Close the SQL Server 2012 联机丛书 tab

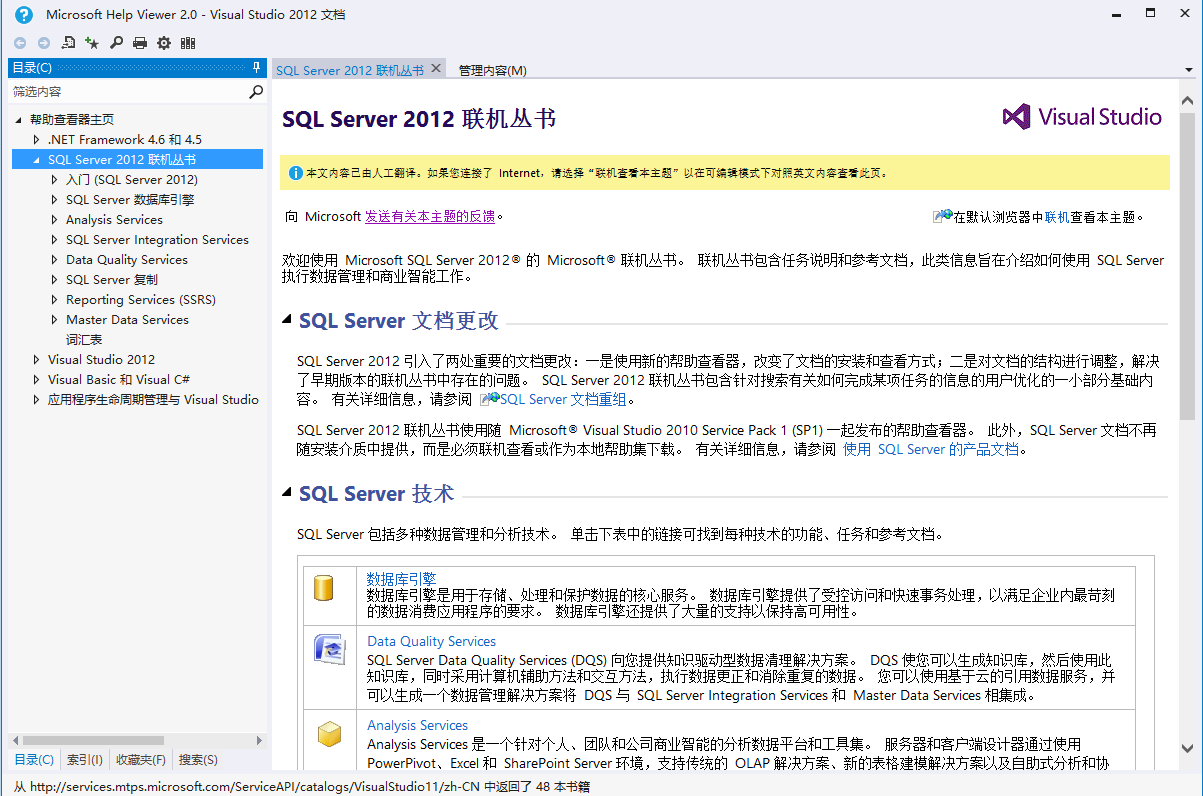435,69
